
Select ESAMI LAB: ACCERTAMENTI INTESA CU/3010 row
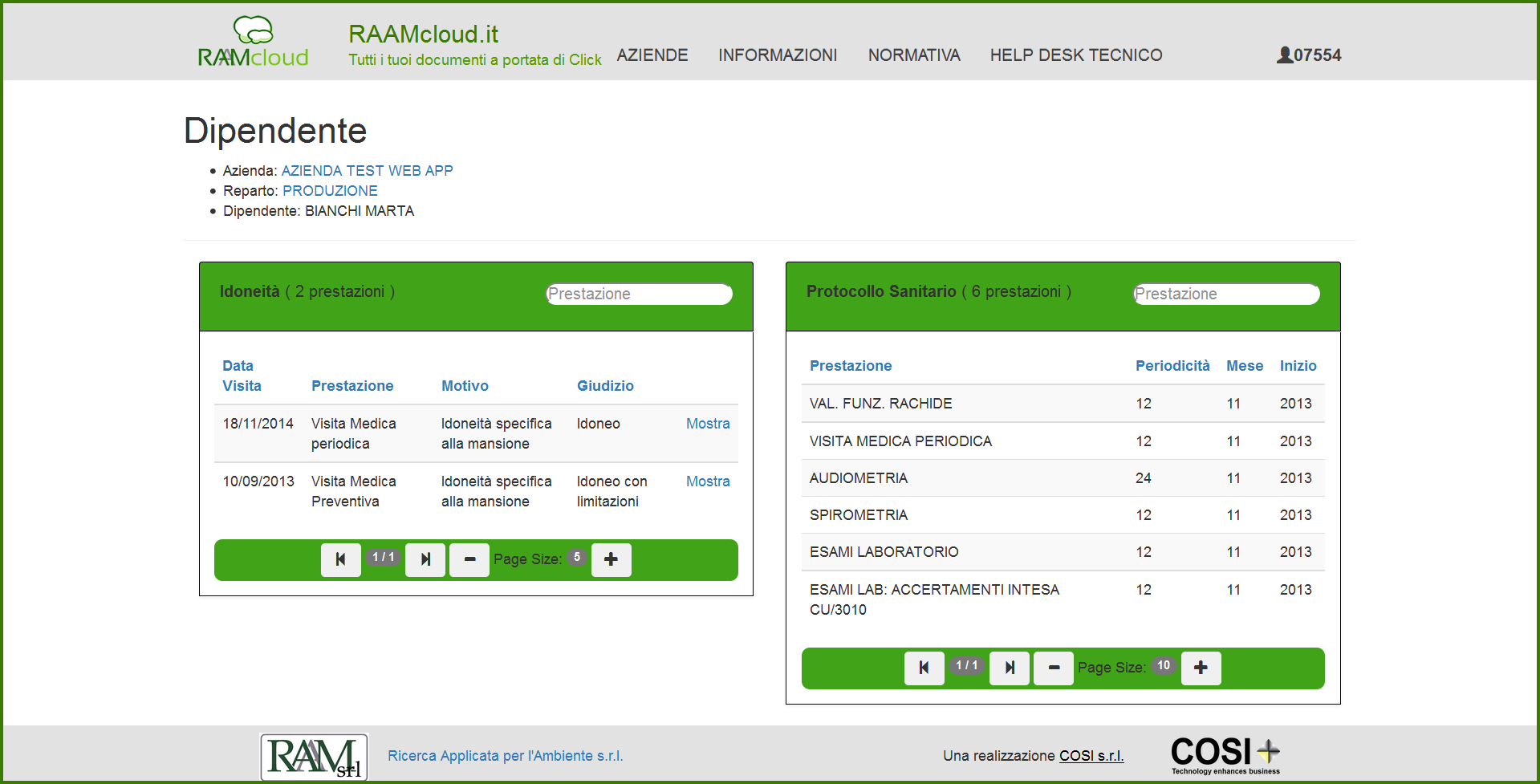(x=1063, y=599)
